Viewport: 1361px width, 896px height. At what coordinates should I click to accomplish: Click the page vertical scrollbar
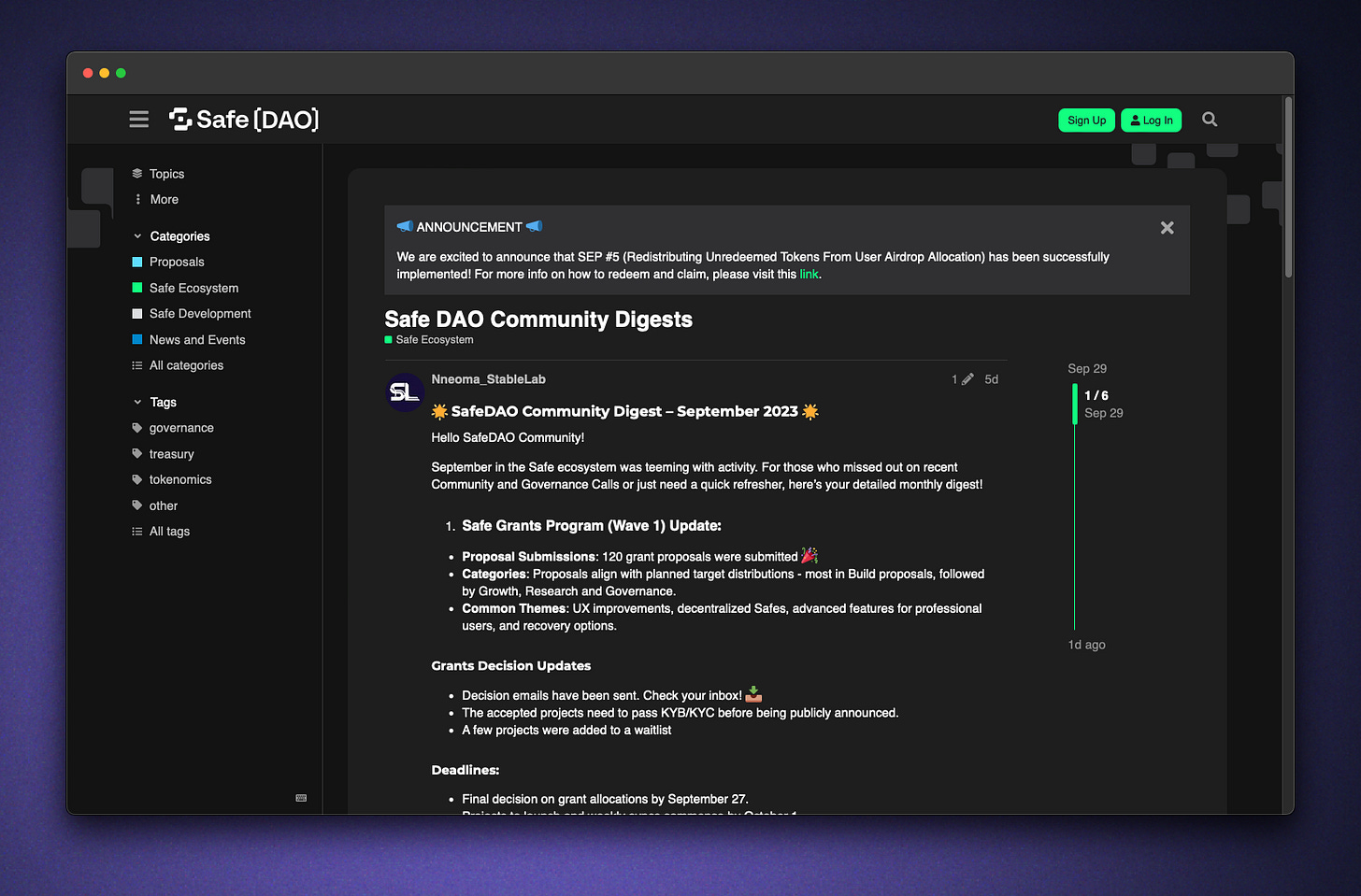click(1288, 187)
